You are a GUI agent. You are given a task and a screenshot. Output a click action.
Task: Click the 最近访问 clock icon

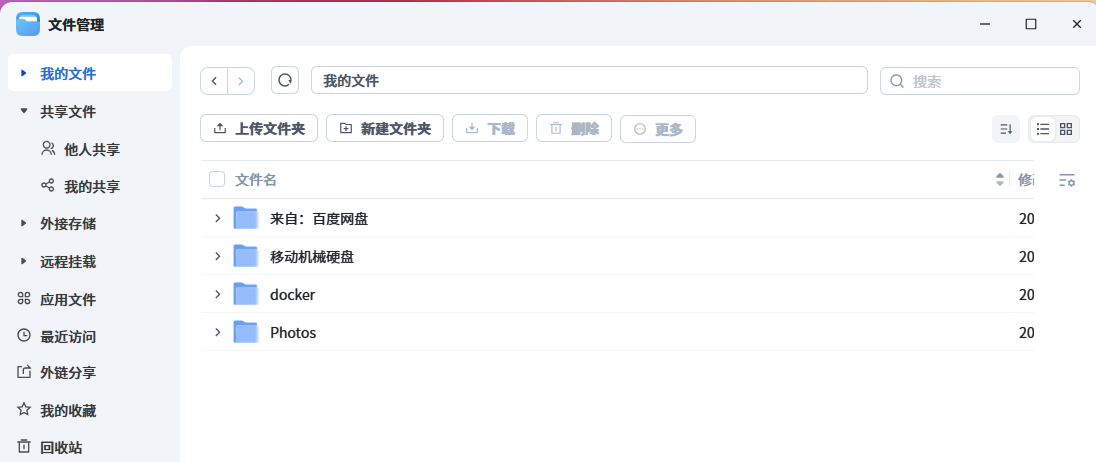coord(24,335)
